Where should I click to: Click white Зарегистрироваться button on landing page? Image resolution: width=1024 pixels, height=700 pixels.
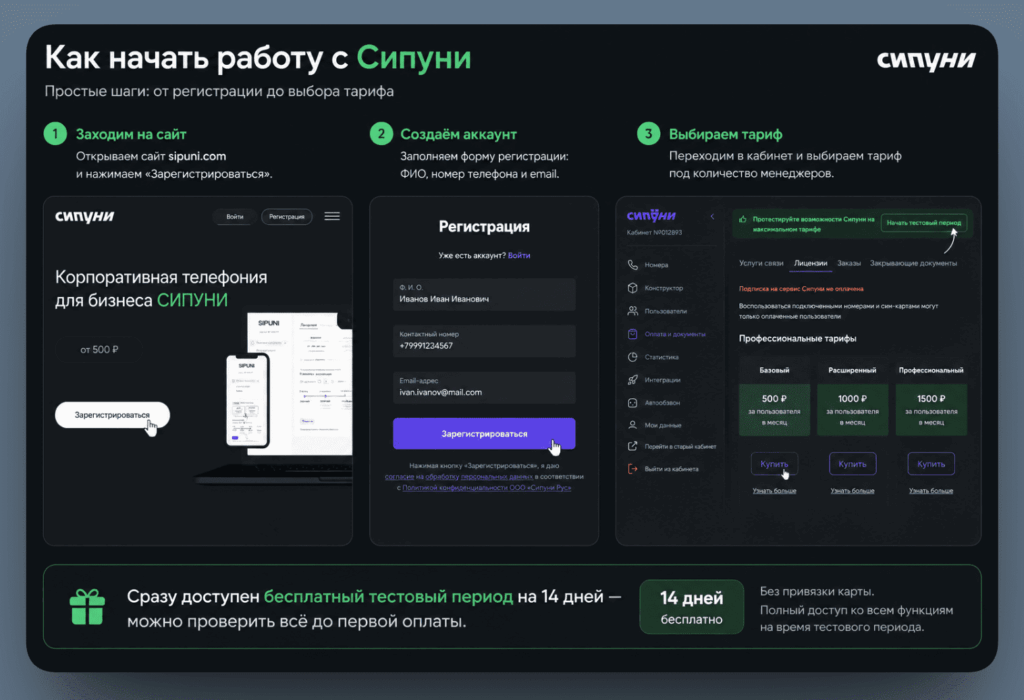(x=112, y=415)
